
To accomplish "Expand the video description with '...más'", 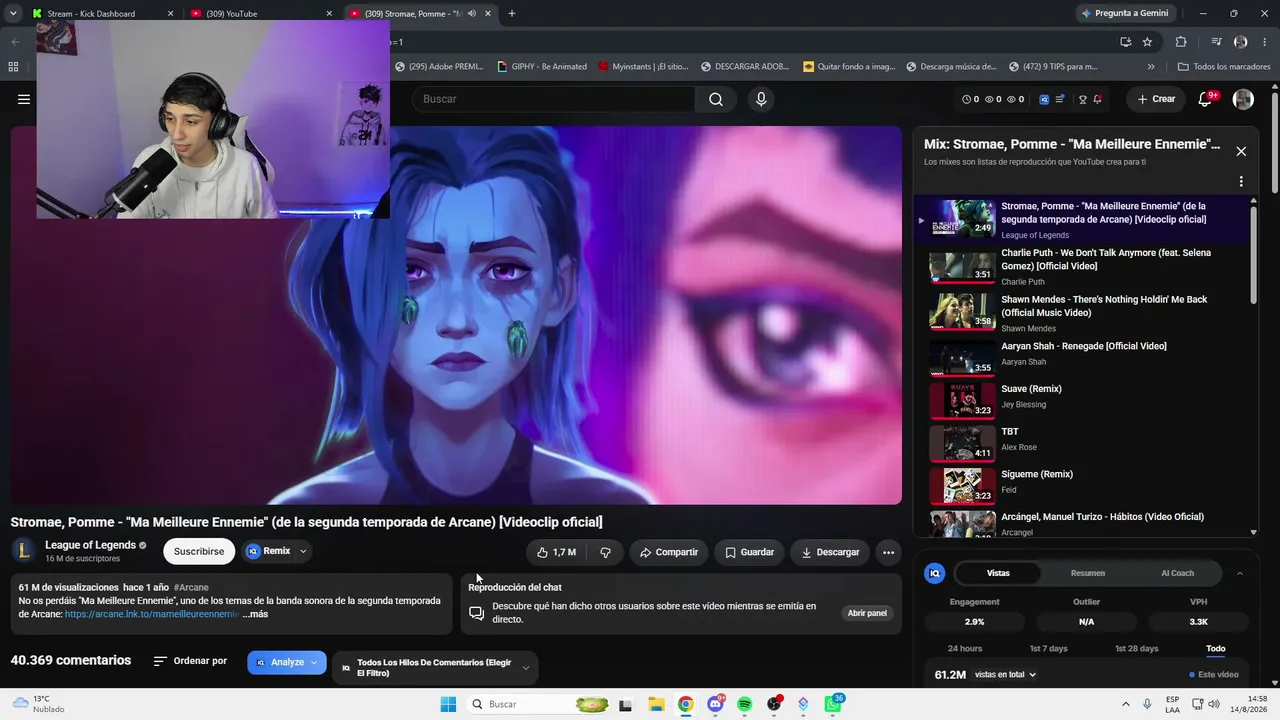I will pos(255,614).
